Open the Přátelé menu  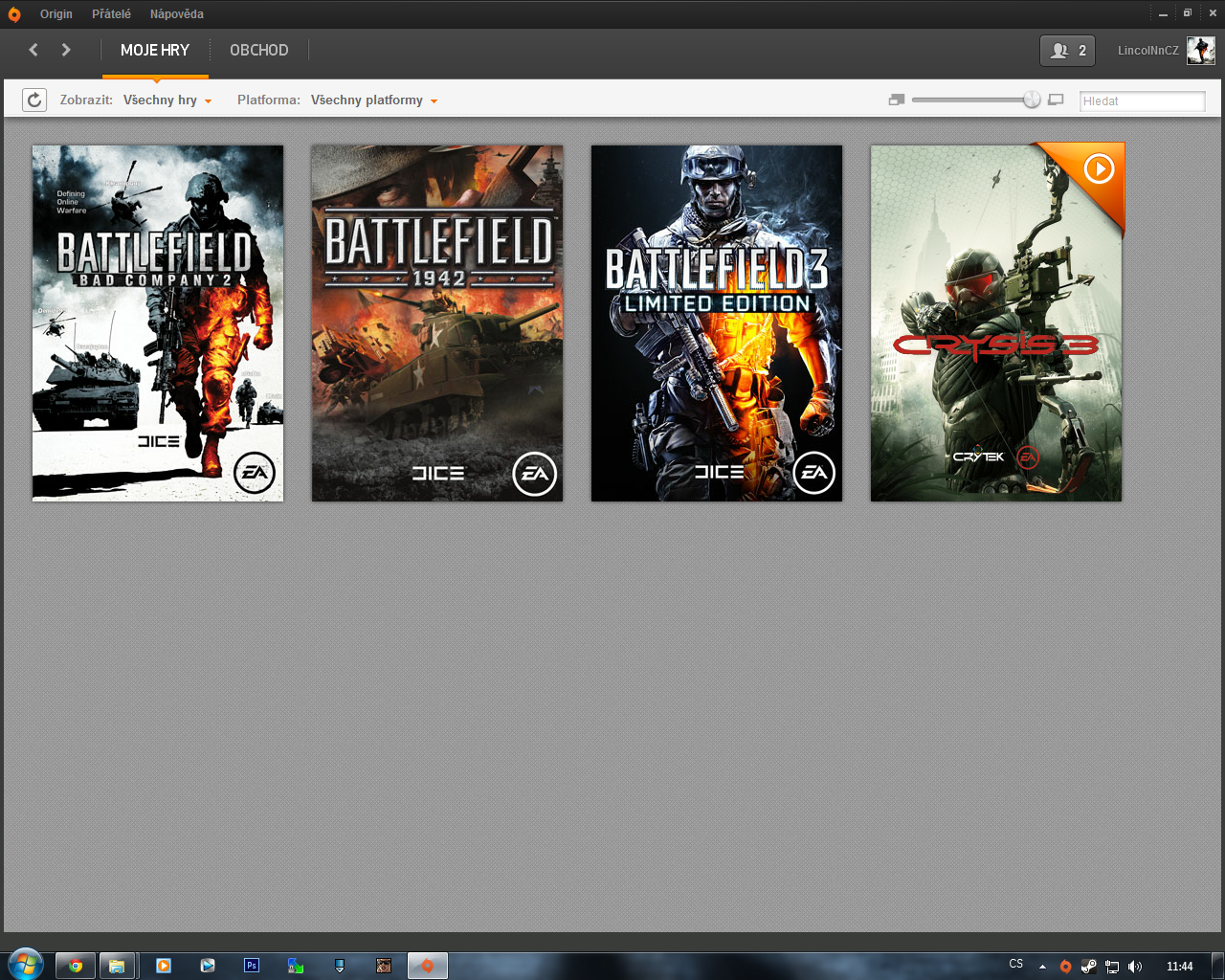[x=111, y=14]
